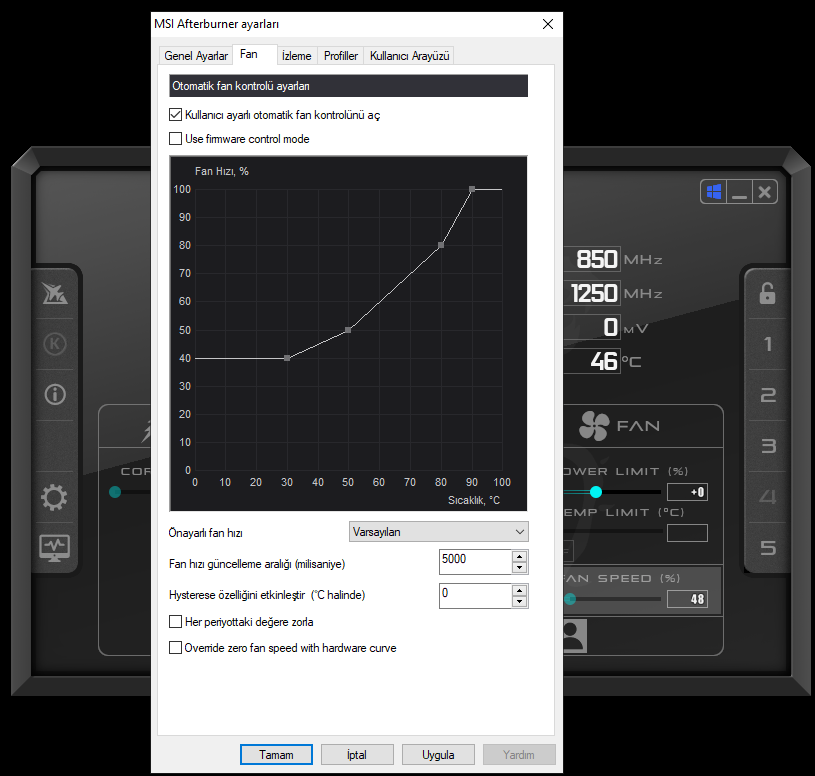Open the Önayarlı fan hızı dropdown
This screenshot has height=776, width=815.
pos(439,532)
